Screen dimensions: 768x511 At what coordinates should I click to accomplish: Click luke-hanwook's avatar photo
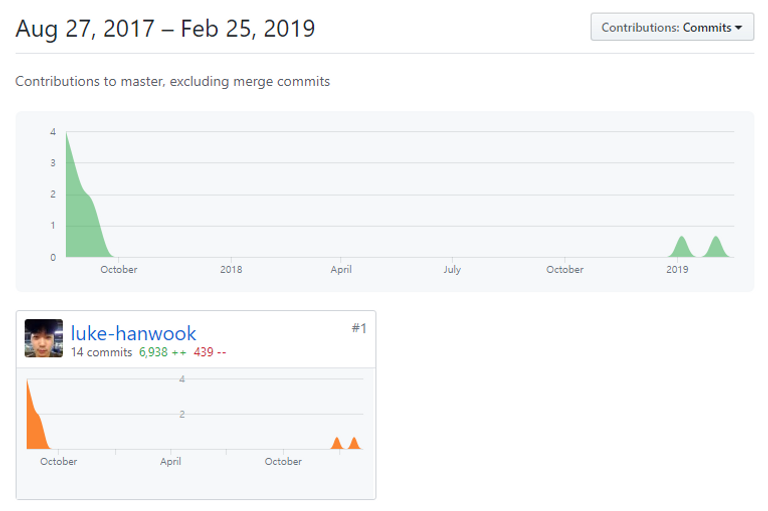point(44,338)
